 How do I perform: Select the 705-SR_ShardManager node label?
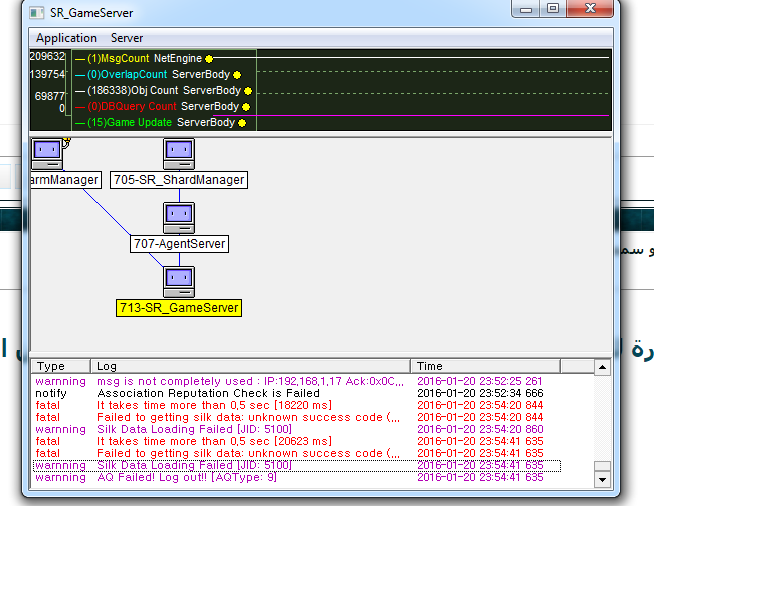click(179, 180)
